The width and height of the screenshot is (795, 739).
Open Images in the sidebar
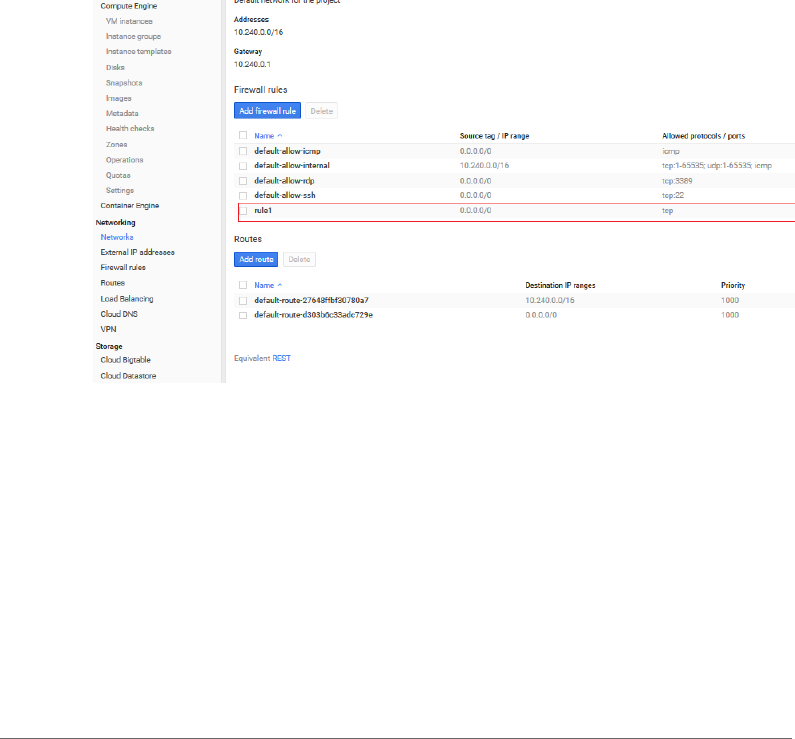tap(119, 98)
